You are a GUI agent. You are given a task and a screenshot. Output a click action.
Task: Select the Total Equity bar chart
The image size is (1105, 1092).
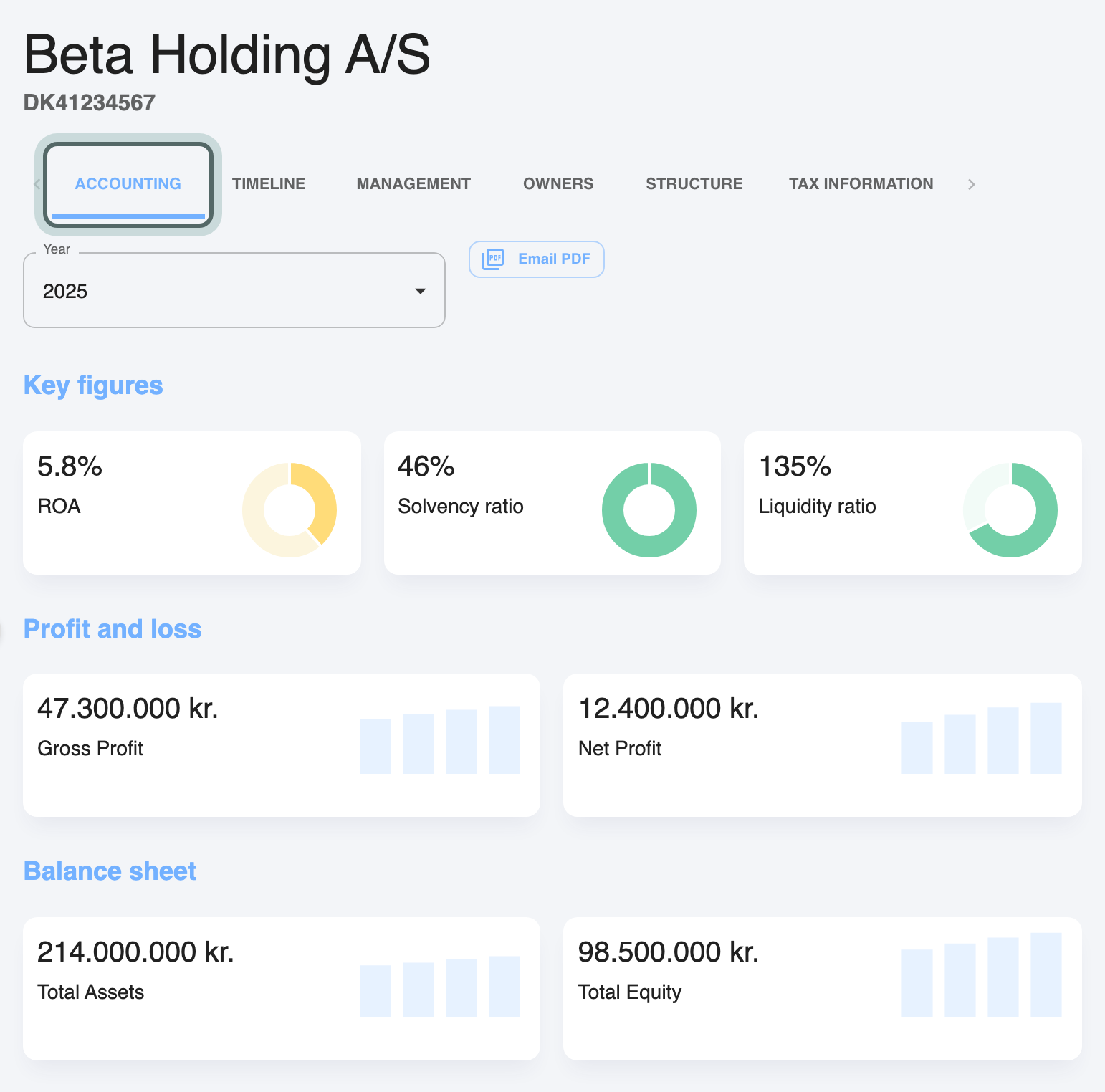point(982,975)
